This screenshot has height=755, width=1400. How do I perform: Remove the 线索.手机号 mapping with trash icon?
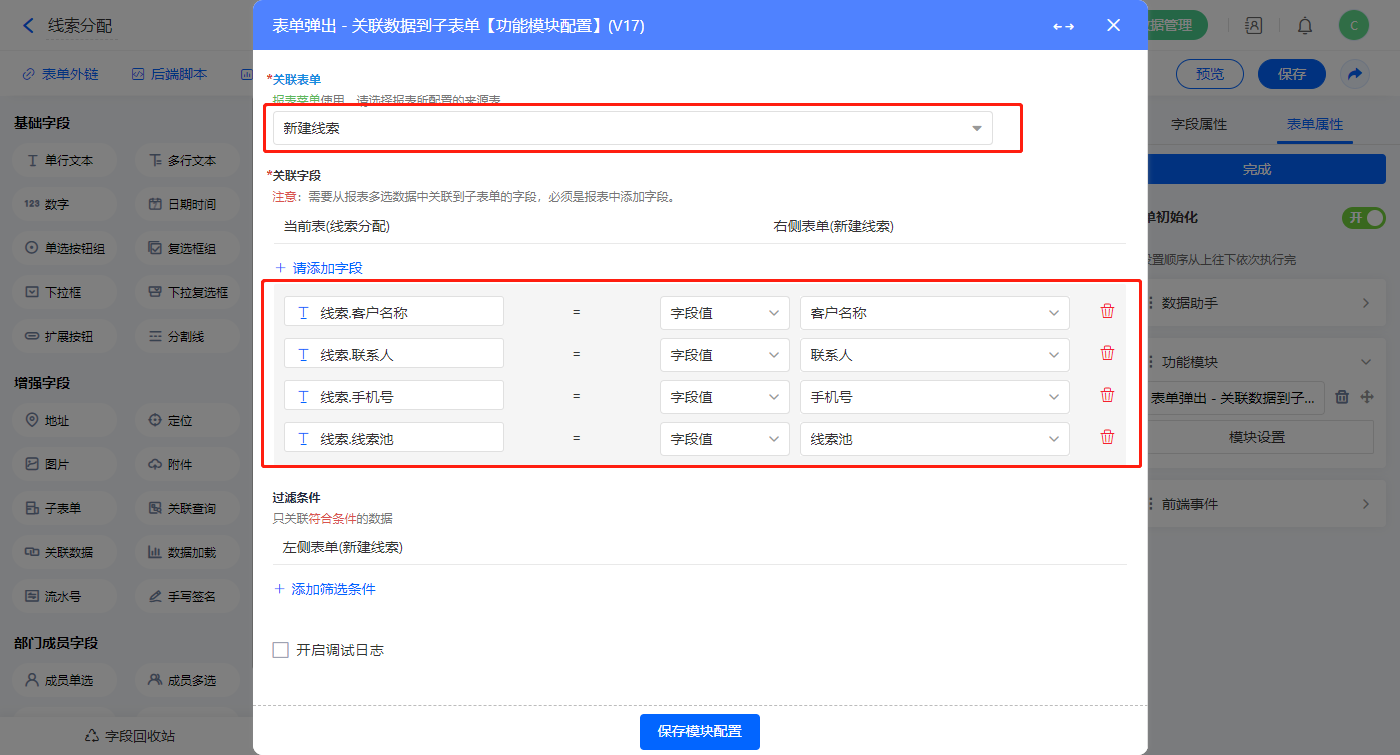click(x=1107, y=395)
